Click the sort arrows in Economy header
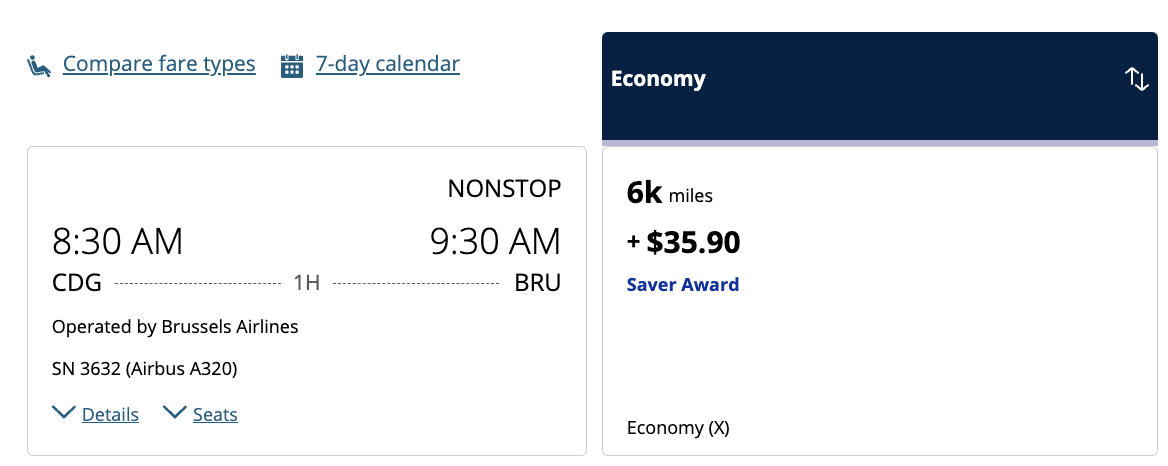The height and width of the screenshot is (466, 1168). pyautogui.click(x=1137, y=80)
